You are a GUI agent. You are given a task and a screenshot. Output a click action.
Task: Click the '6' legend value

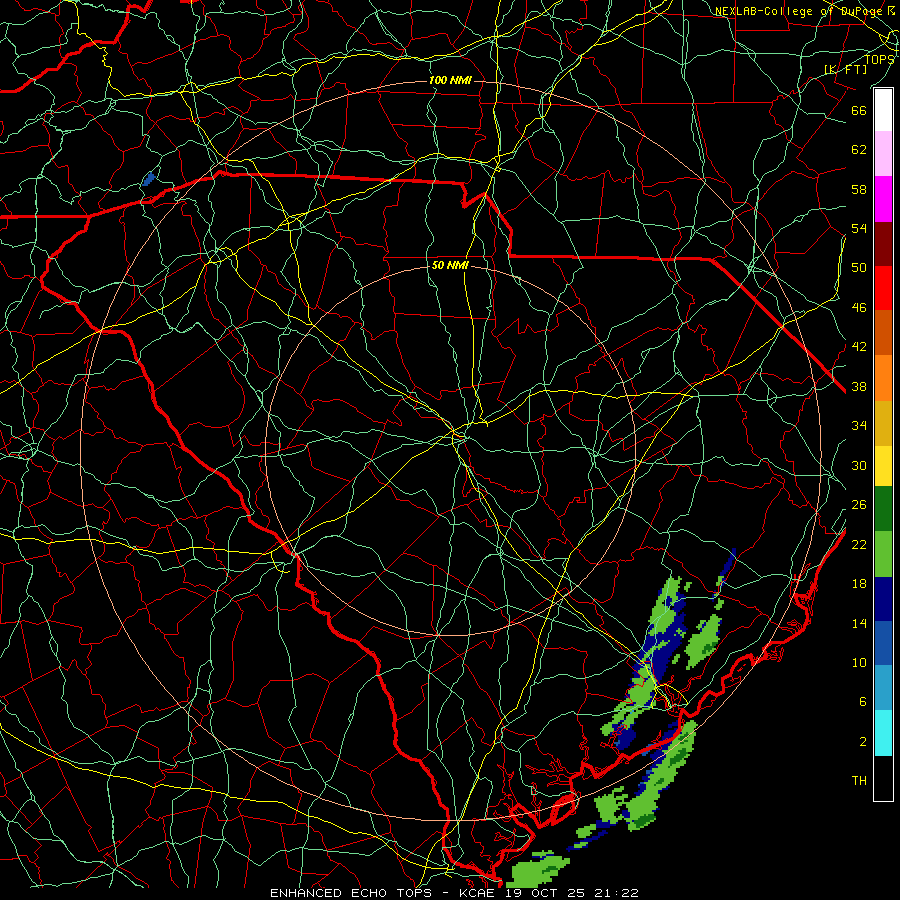tap(863, 702)
